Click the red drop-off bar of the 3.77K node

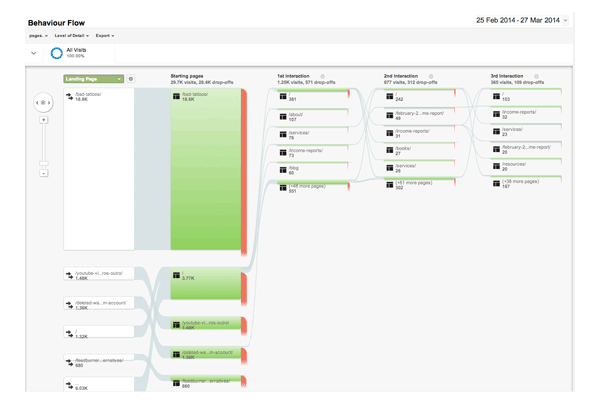(x=244, y=289)
